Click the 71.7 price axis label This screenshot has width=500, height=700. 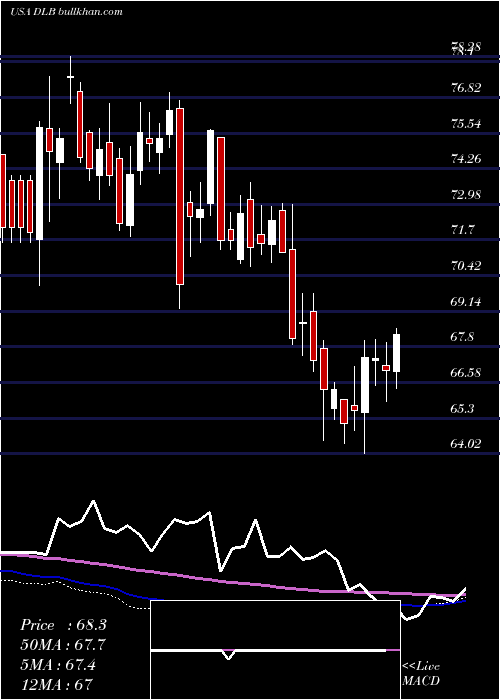pyautogui.click(x=462, y=230)
